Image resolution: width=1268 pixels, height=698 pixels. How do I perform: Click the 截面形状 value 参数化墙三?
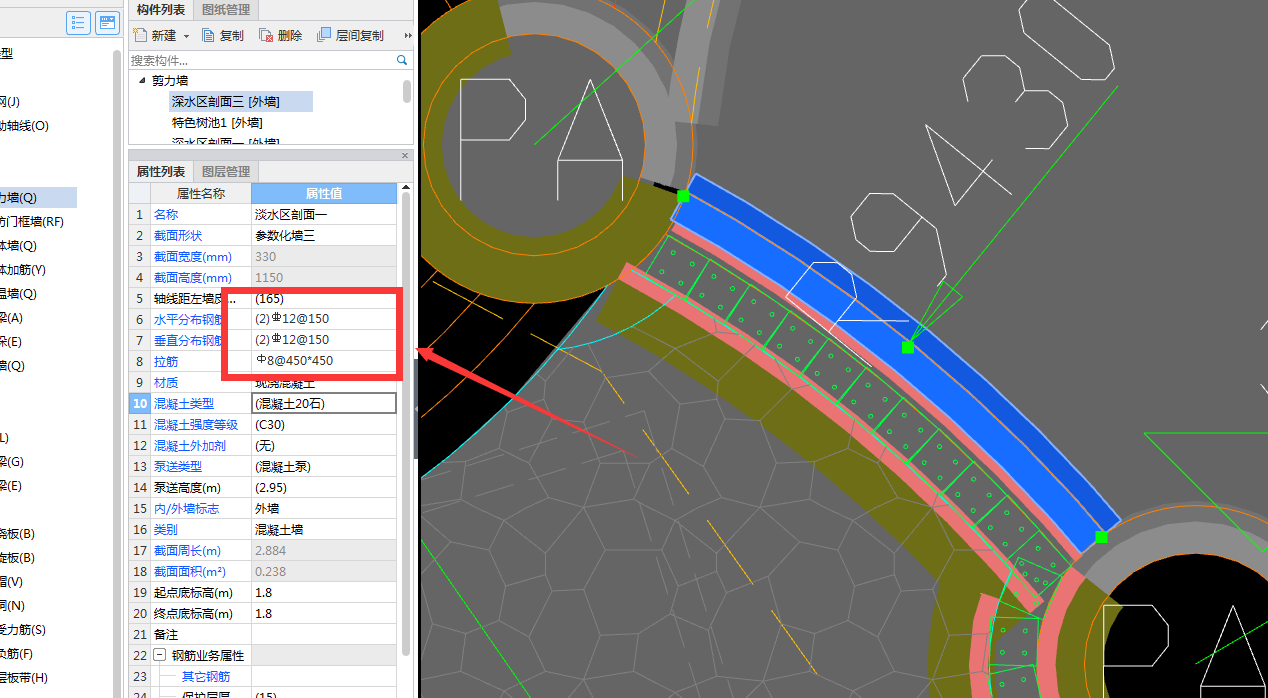tap(323, 235)
